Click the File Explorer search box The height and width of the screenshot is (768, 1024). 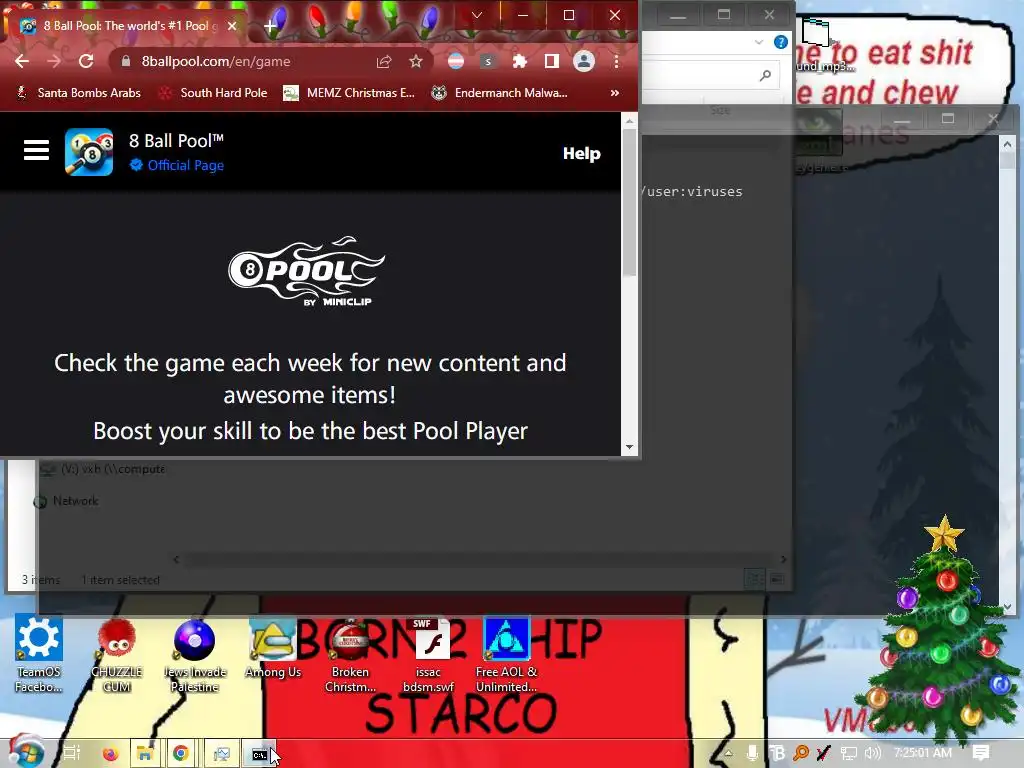point(711,75)
